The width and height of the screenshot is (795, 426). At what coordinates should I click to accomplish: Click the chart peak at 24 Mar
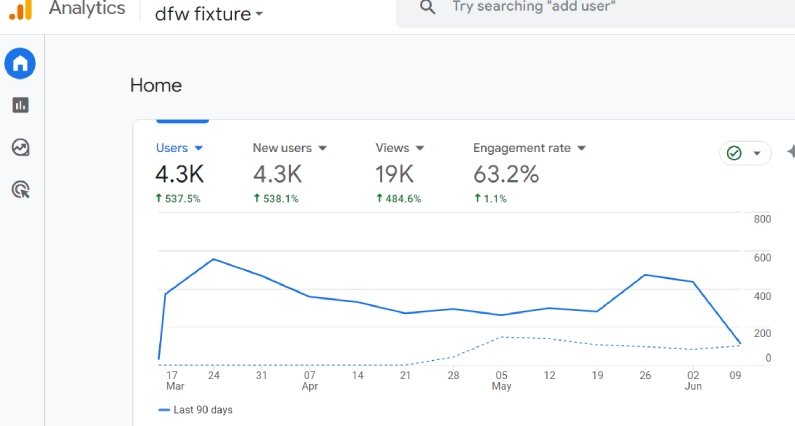[x=213, y=259]
